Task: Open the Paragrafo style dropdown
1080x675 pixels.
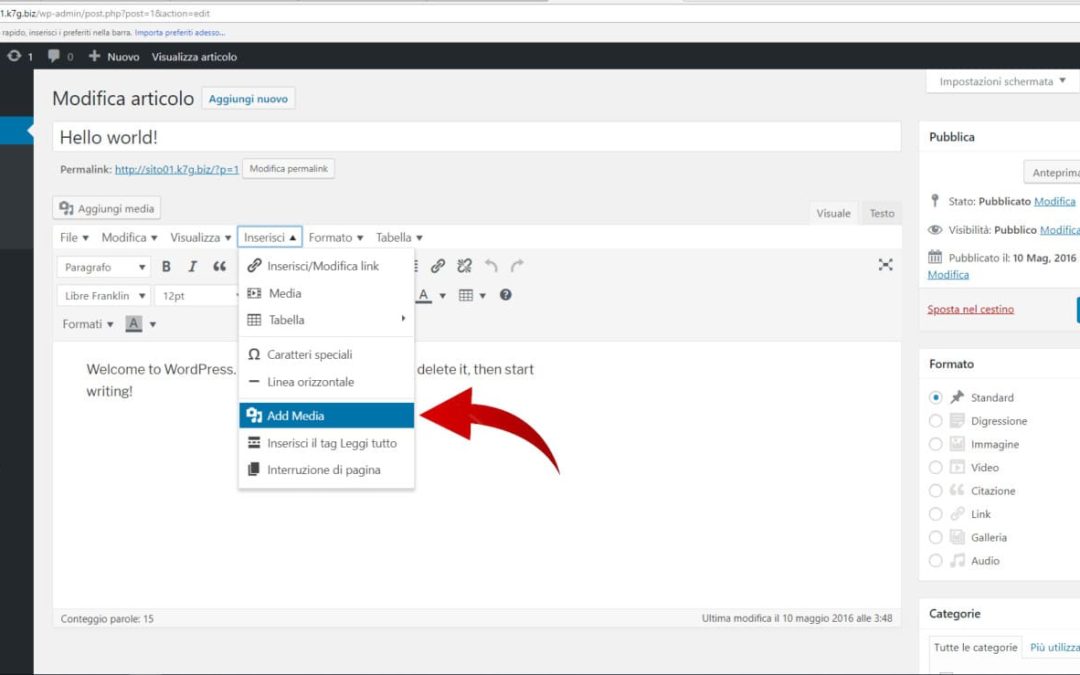Action: point(105,267)
